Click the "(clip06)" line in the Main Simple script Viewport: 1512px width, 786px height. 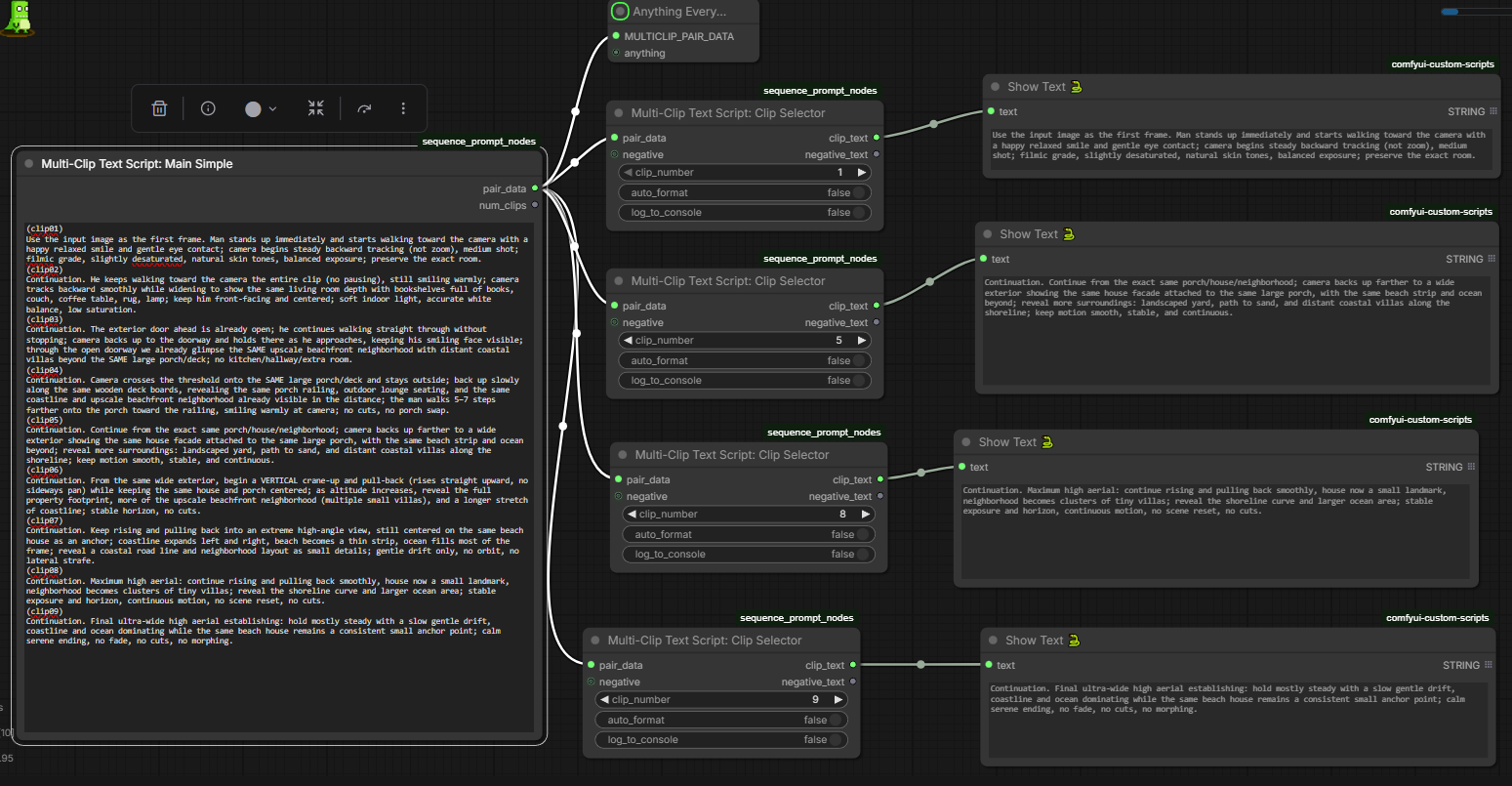[45, 471]
